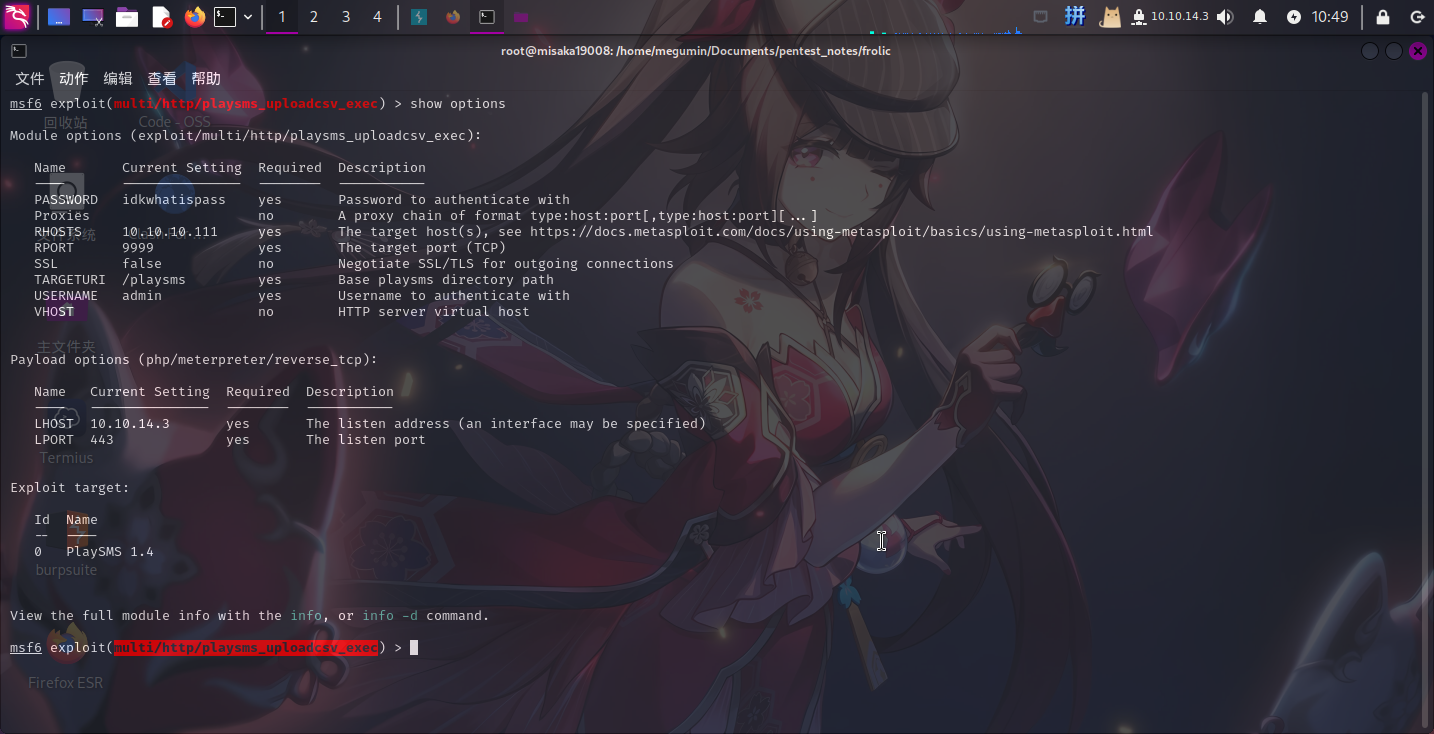Click the RHOSTS value 10.10.10.111
Screen dimensions: 1434x734
click(170, 232)
